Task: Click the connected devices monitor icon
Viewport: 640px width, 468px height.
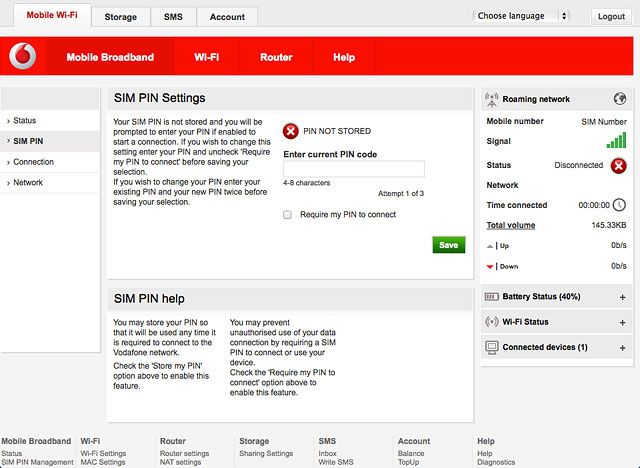Action: tap(491, 347)
